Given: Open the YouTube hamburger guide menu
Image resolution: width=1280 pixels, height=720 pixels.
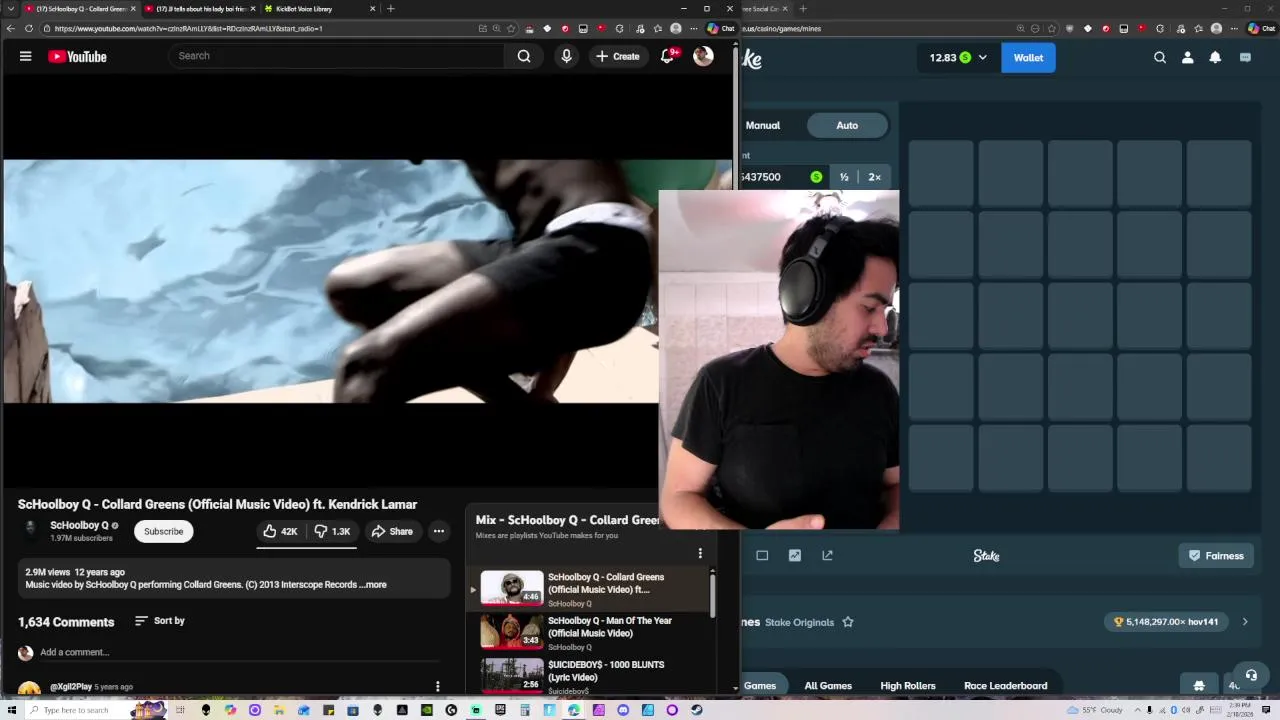Looking at the screenshot, I should 25,57.
